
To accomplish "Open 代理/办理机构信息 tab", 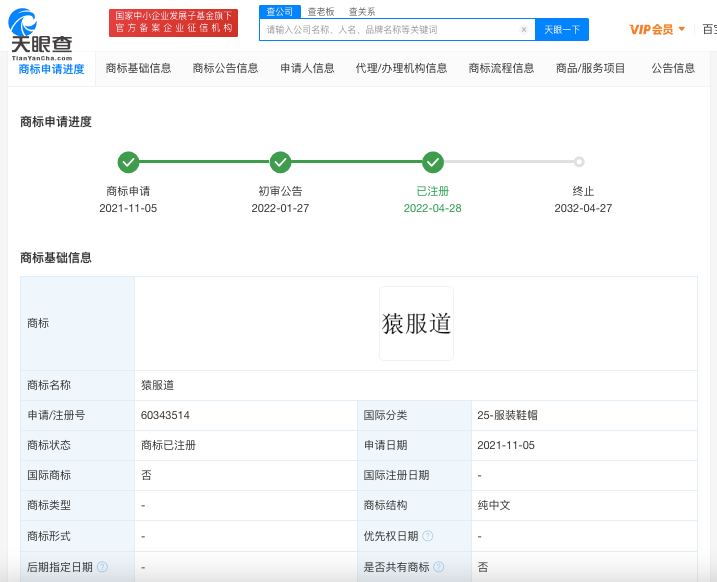I will [401, 68].
